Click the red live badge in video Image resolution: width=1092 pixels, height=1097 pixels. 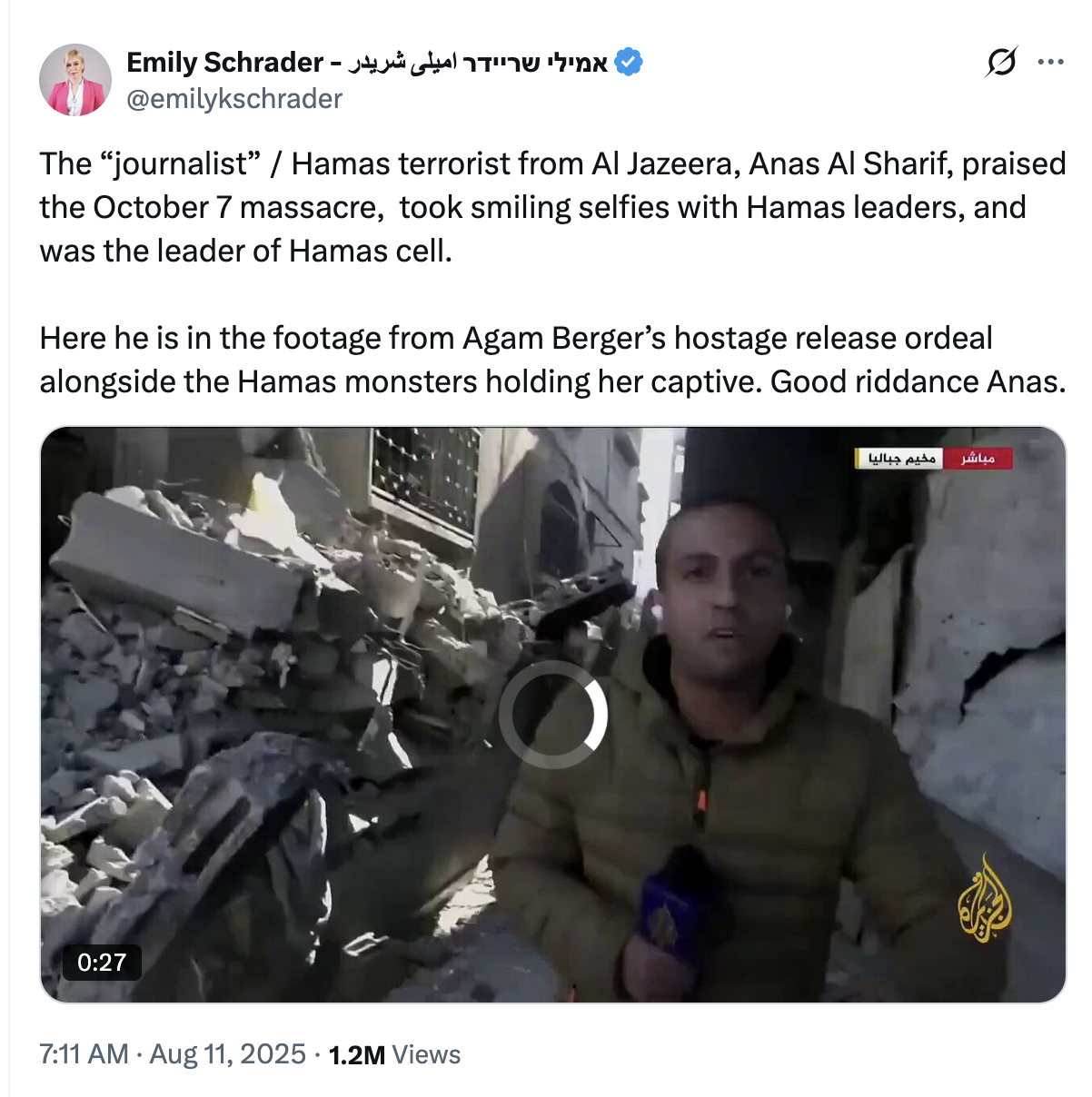coord(978,459)
